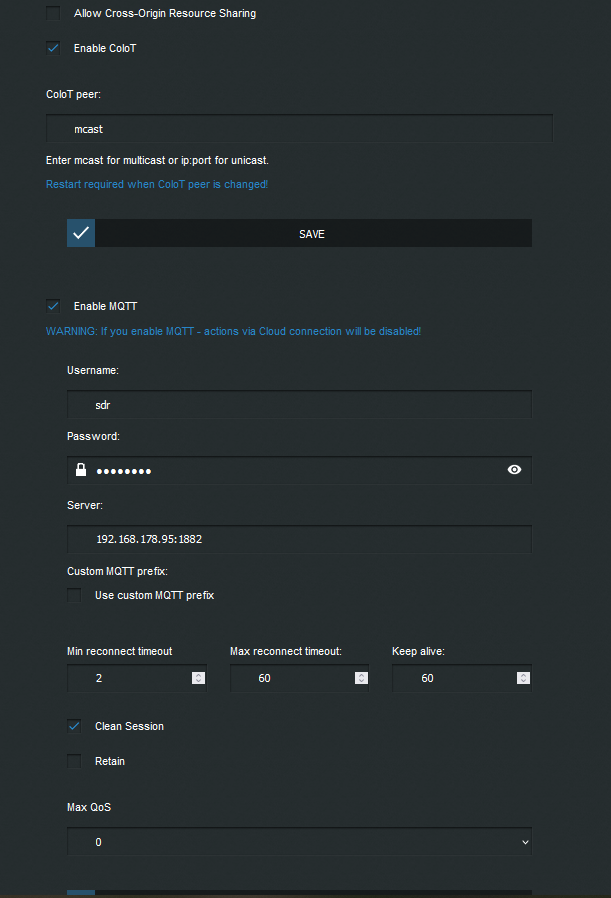Enable the Retain checkbox
This screenshot has width=611, height=898.
[74, 761]
